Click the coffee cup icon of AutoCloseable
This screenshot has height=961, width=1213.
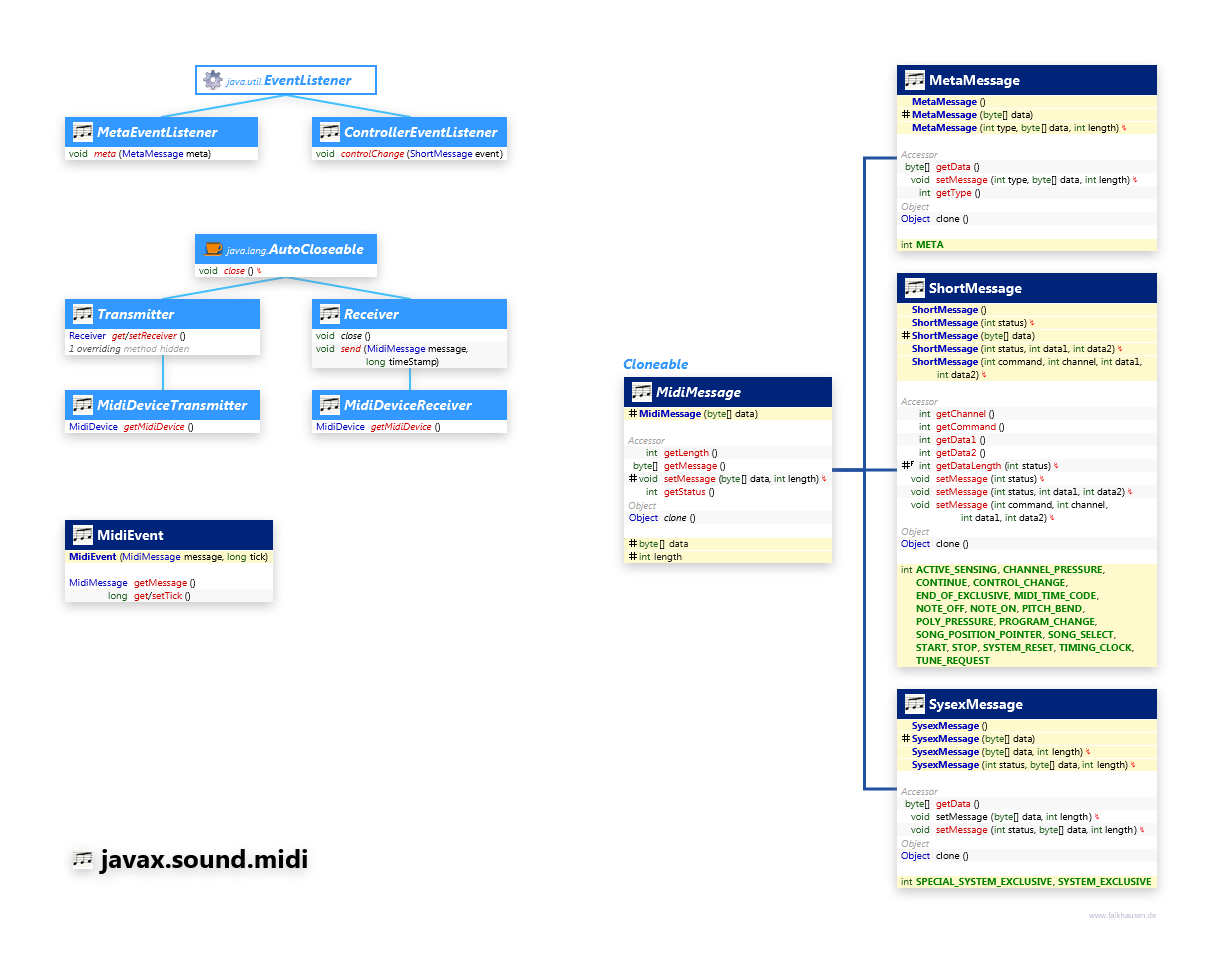tap(212, 249)
